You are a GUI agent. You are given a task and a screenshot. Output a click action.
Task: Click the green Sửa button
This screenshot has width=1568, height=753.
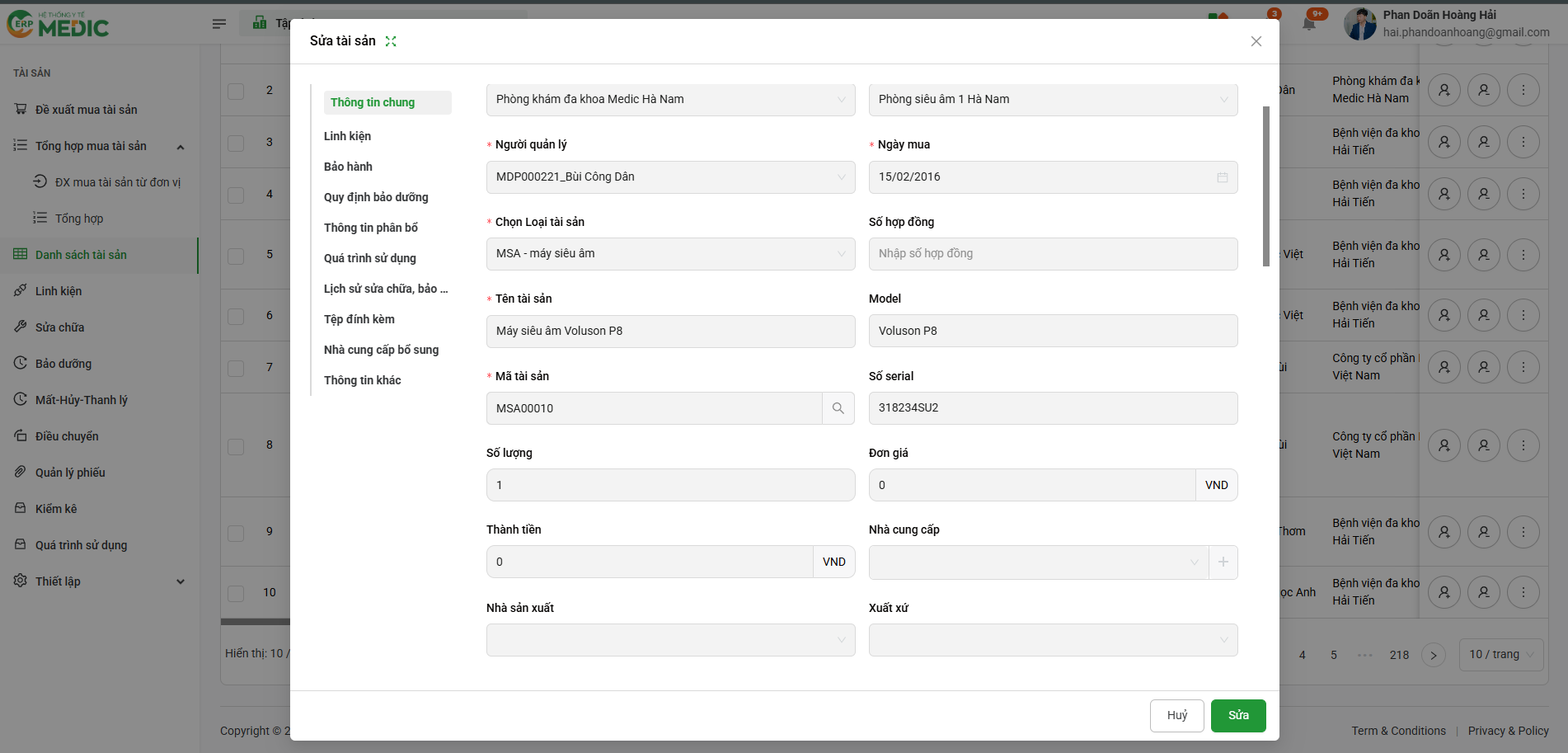pos(1237,715)
